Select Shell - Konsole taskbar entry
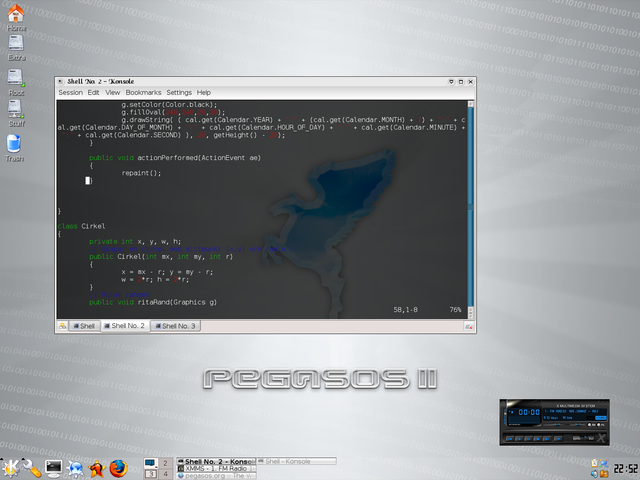 (x=297, y=461)
